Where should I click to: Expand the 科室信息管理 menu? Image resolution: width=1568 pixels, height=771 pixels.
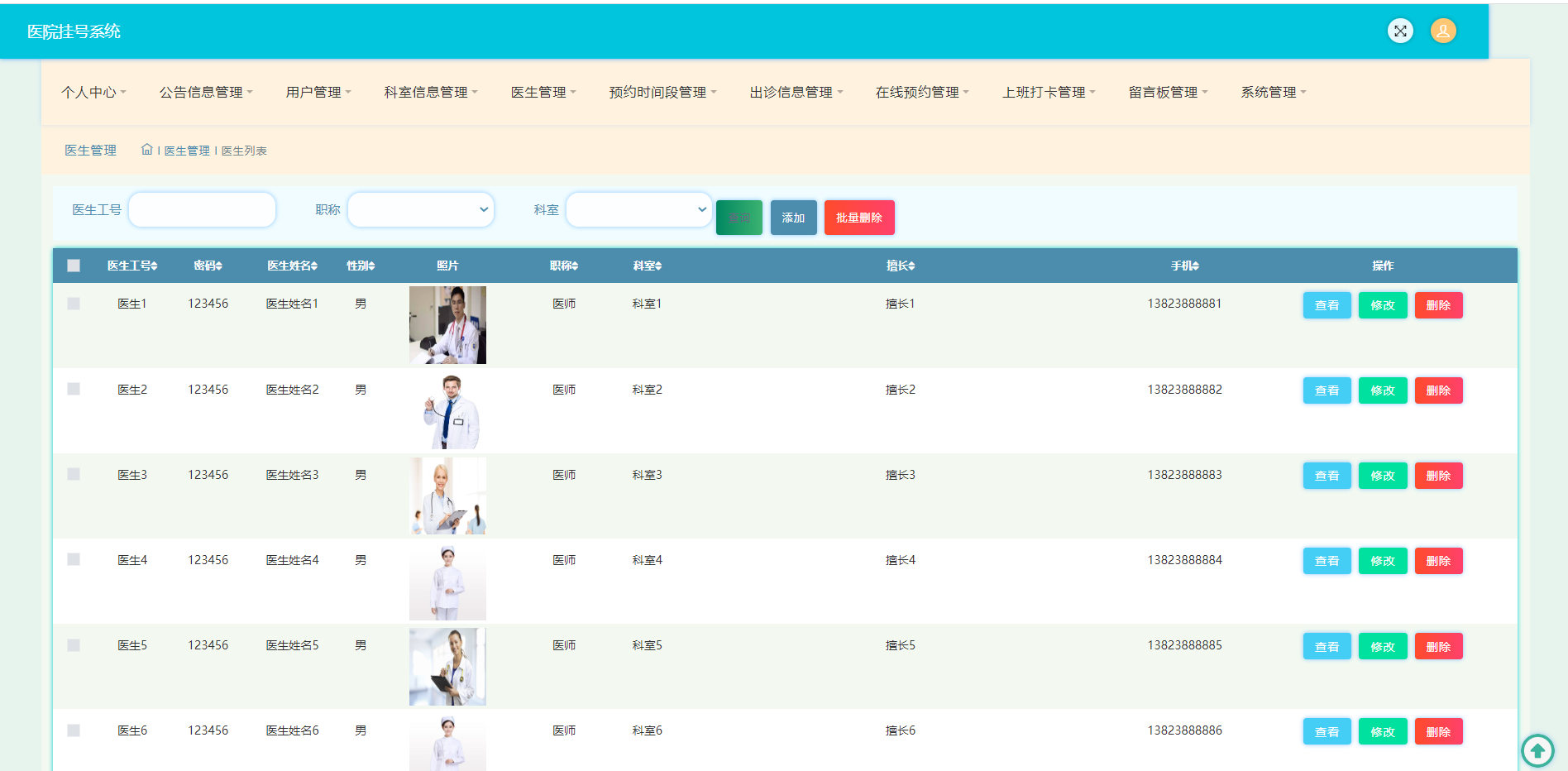[x=431, y=92]
